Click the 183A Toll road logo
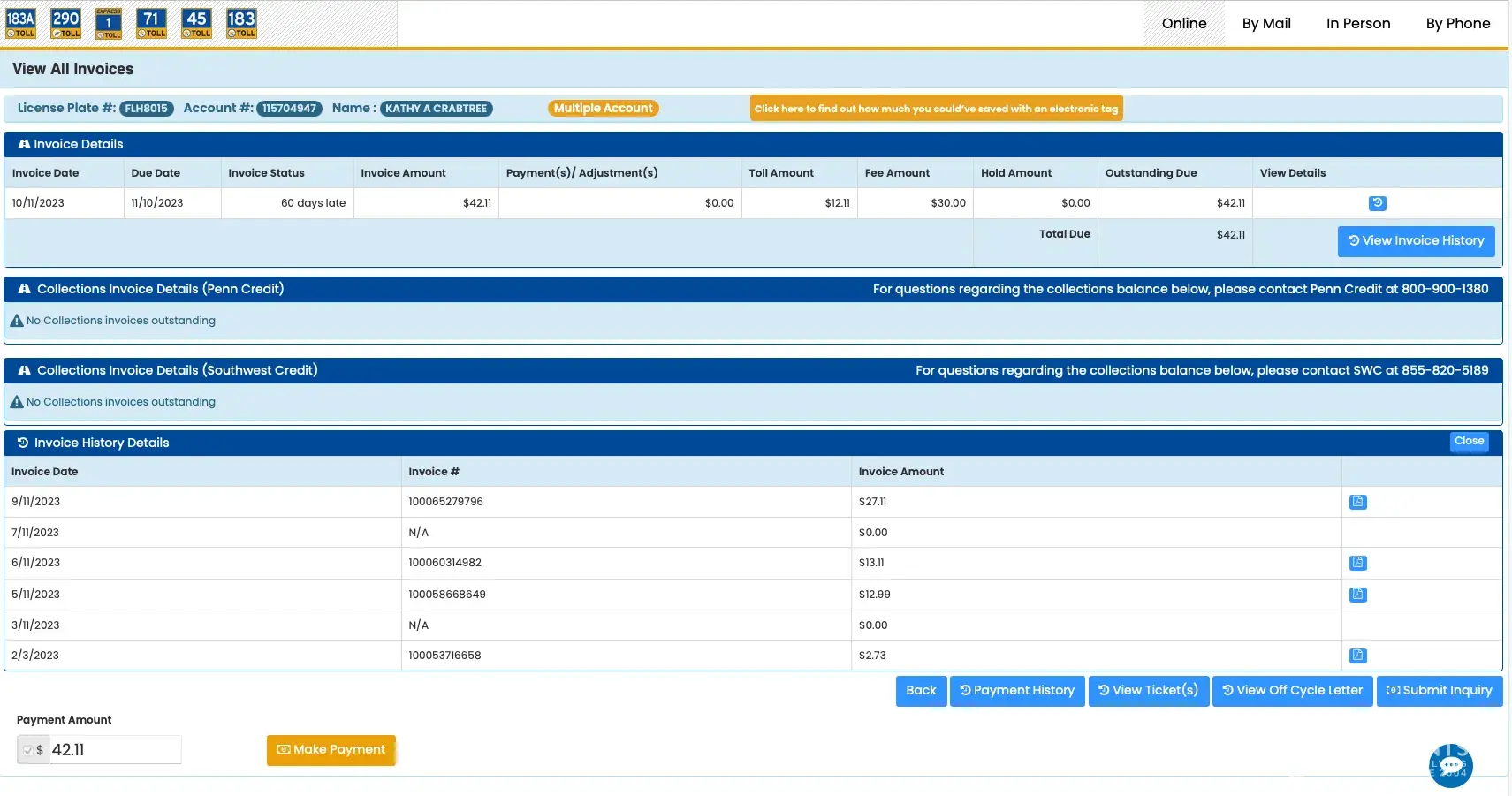This screenshot has width=1512, height=796. 20,24
